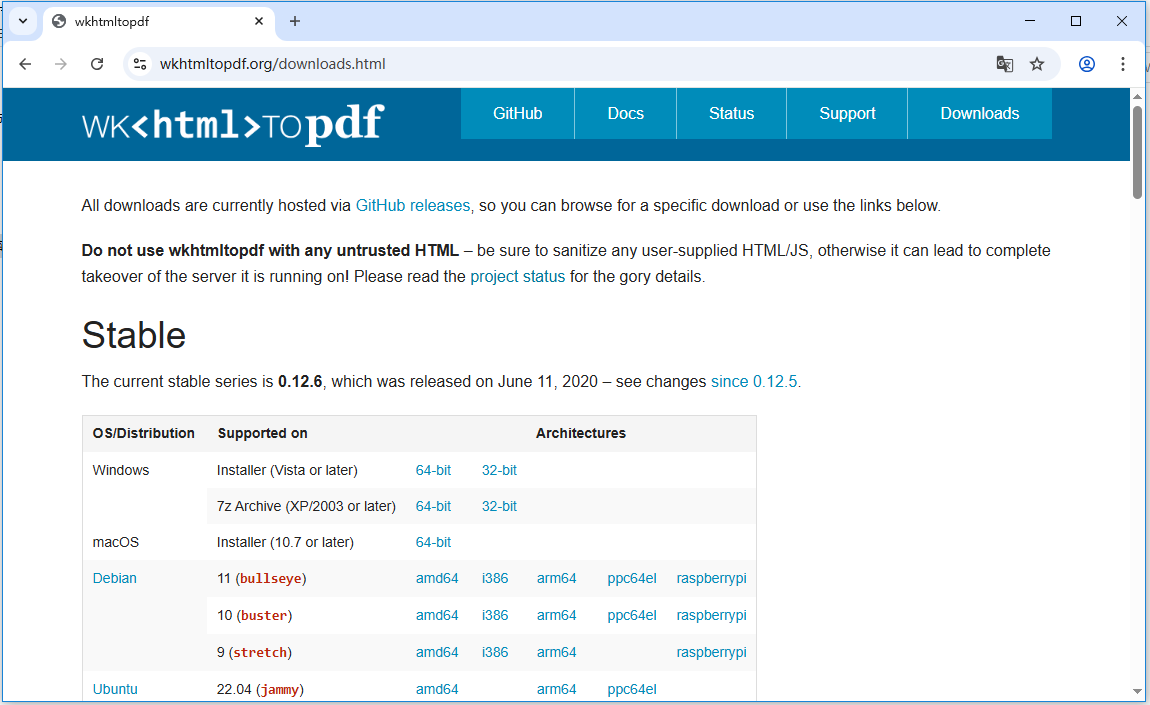Viewport: 1150px width, 705px height.
Task: Download Debian 11 bullseye raspberrypi
Action: click(x=711, y=578)
